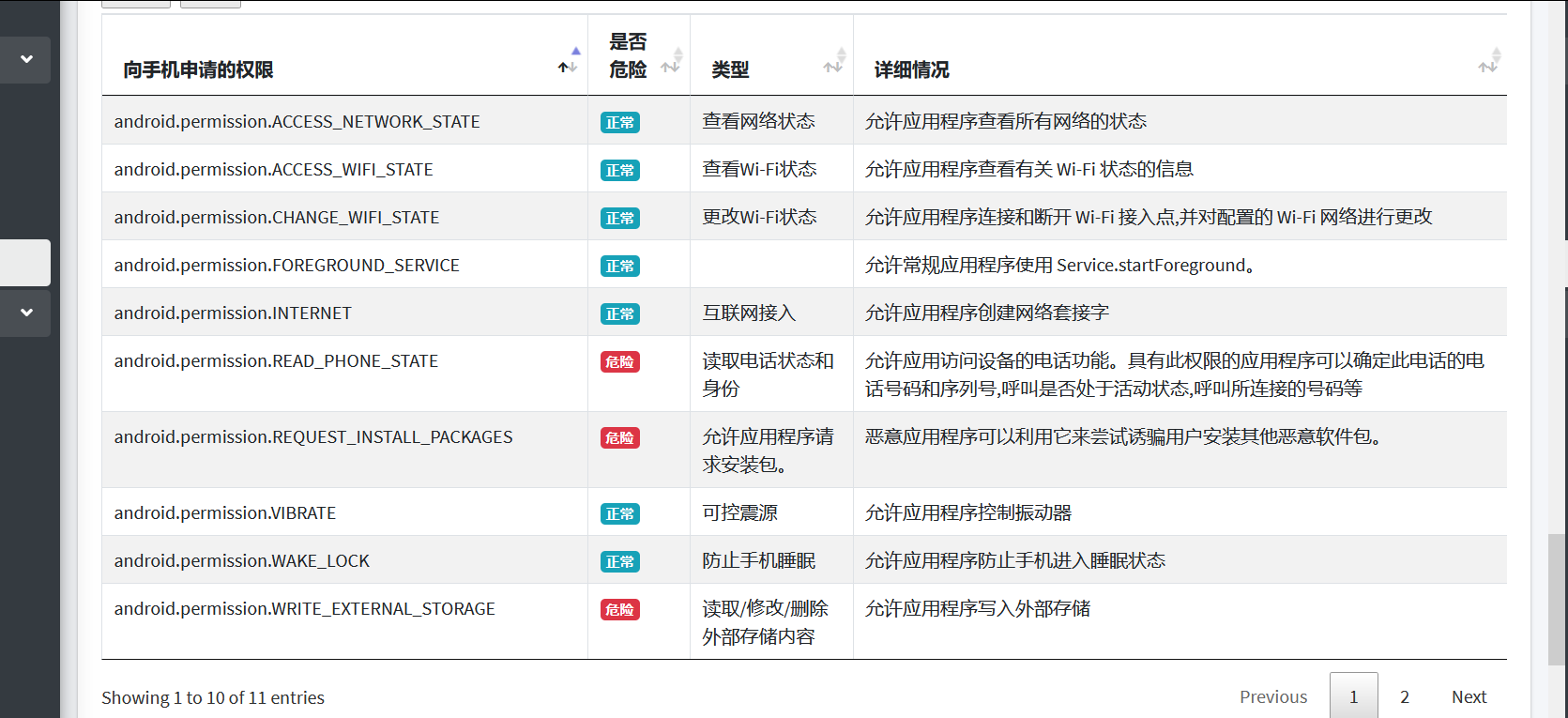Click description 允许应用程序防止手机进入睡眠状态
The height and width of the screenshot is (718, 1568).
pos(1014,560)
